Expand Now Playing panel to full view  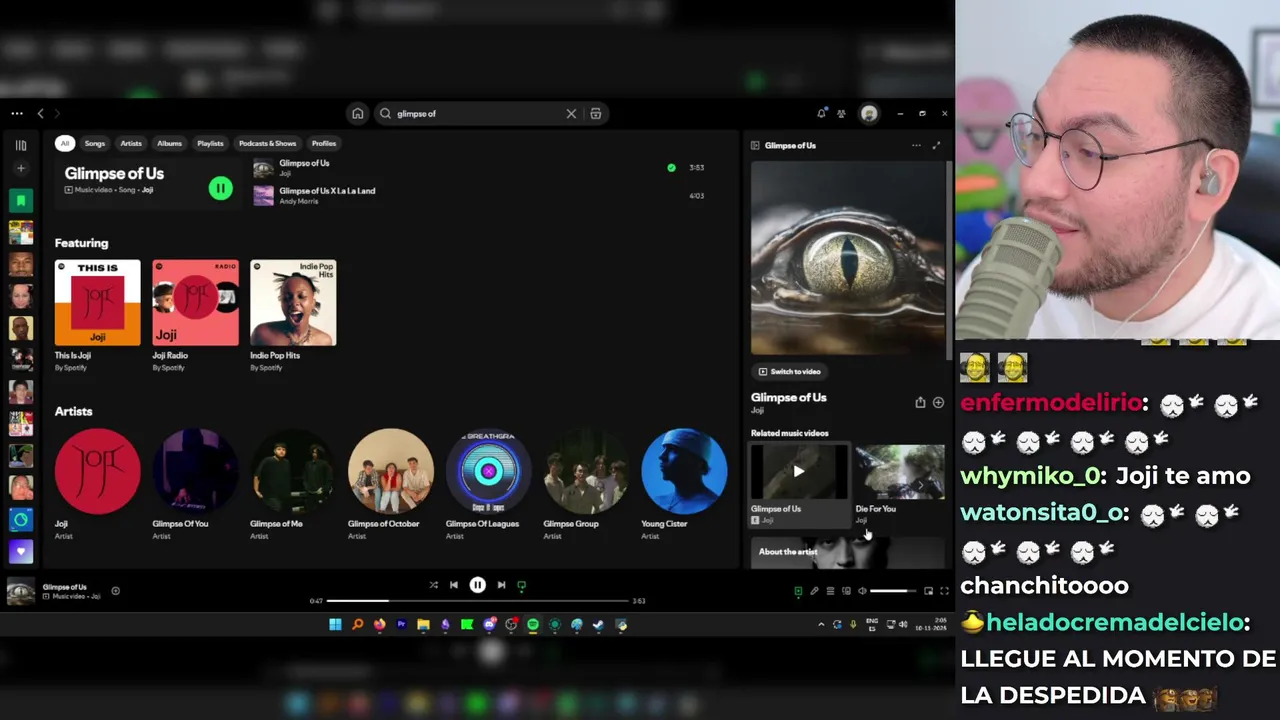click(x=936, y=146)
